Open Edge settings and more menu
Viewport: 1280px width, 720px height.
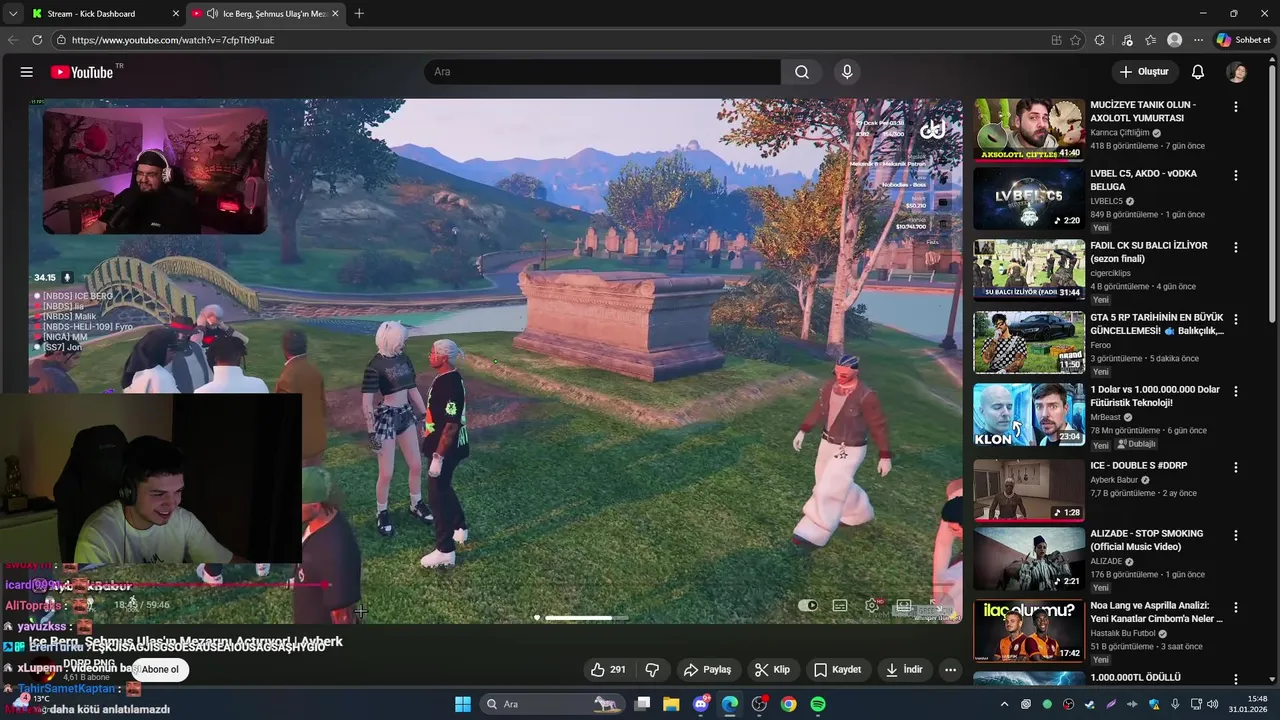pos(1199,40)
